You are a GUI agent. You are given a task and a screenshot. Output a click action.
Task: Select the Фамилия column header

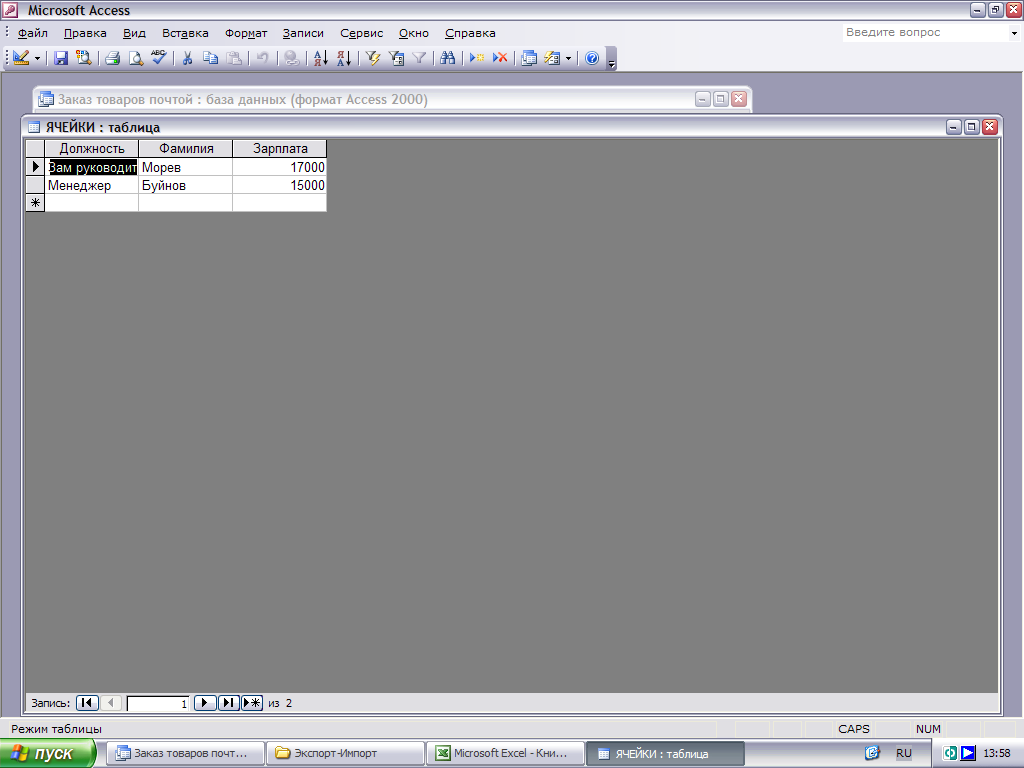(x=185, y=148)
